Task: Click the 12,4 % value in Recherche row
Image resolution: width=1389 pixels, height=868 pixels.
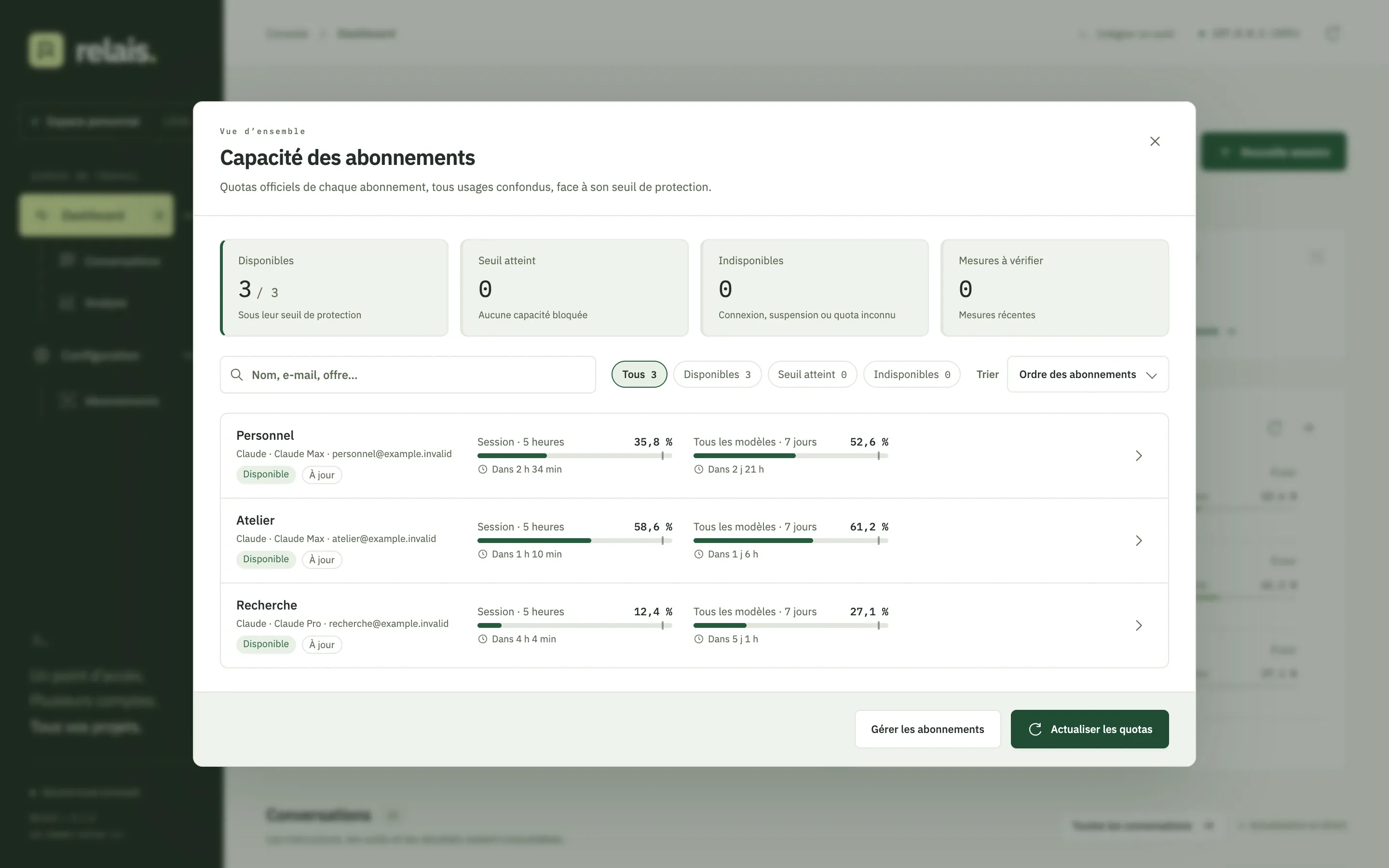Action: coord(653,612)
